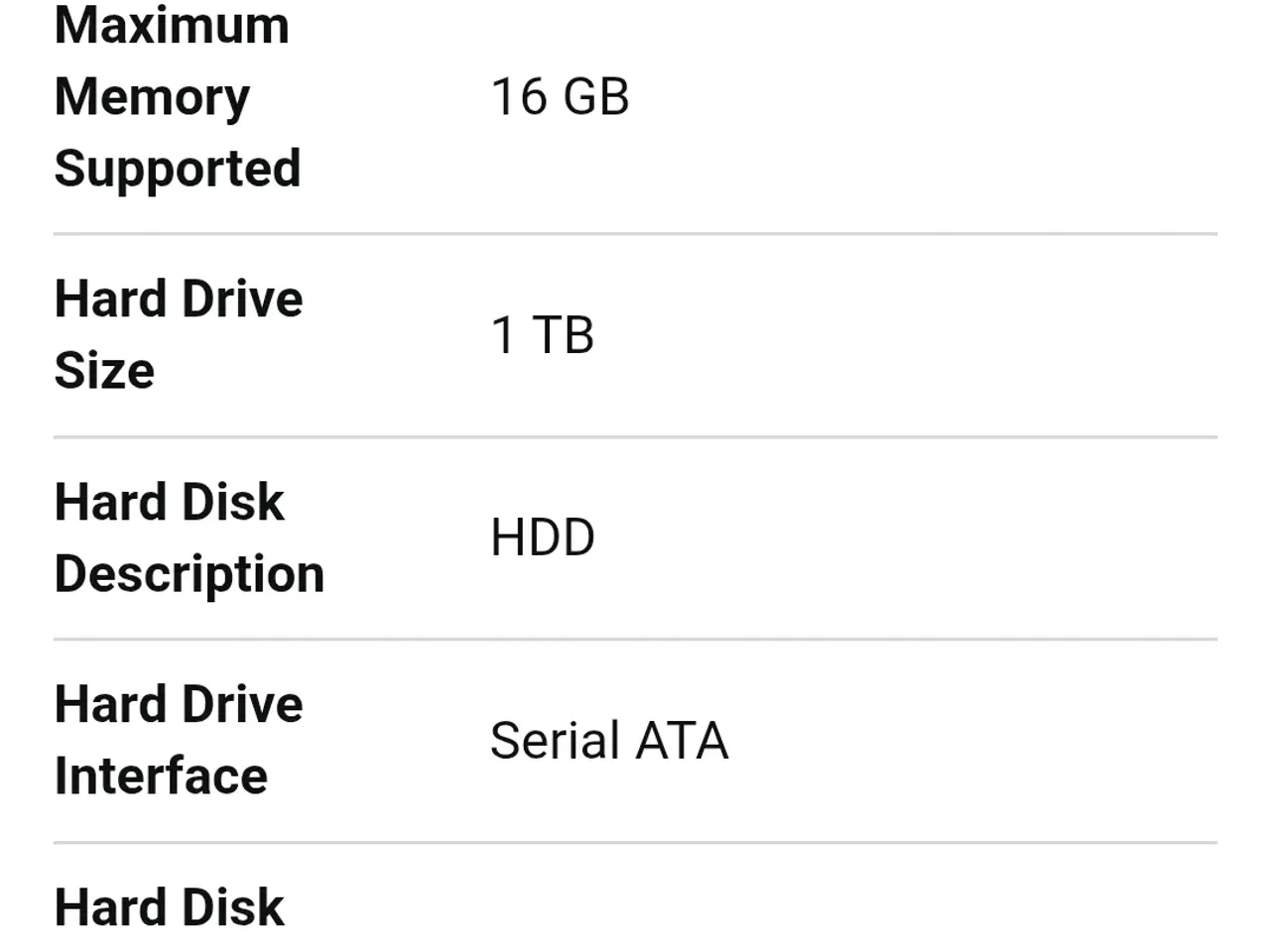Select the Serial ATA value
This screenshot has width=1270, height=952.
tap(609, 741)
